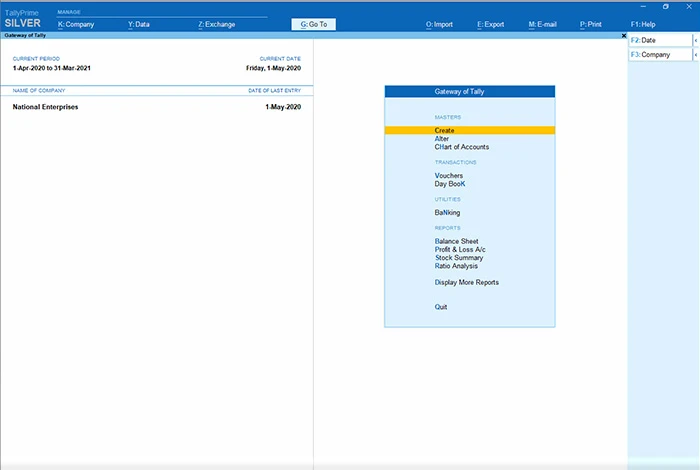Click the current date Friday, 1-May-2020
This screenshot has height=470, width=700.
[273, 68]
